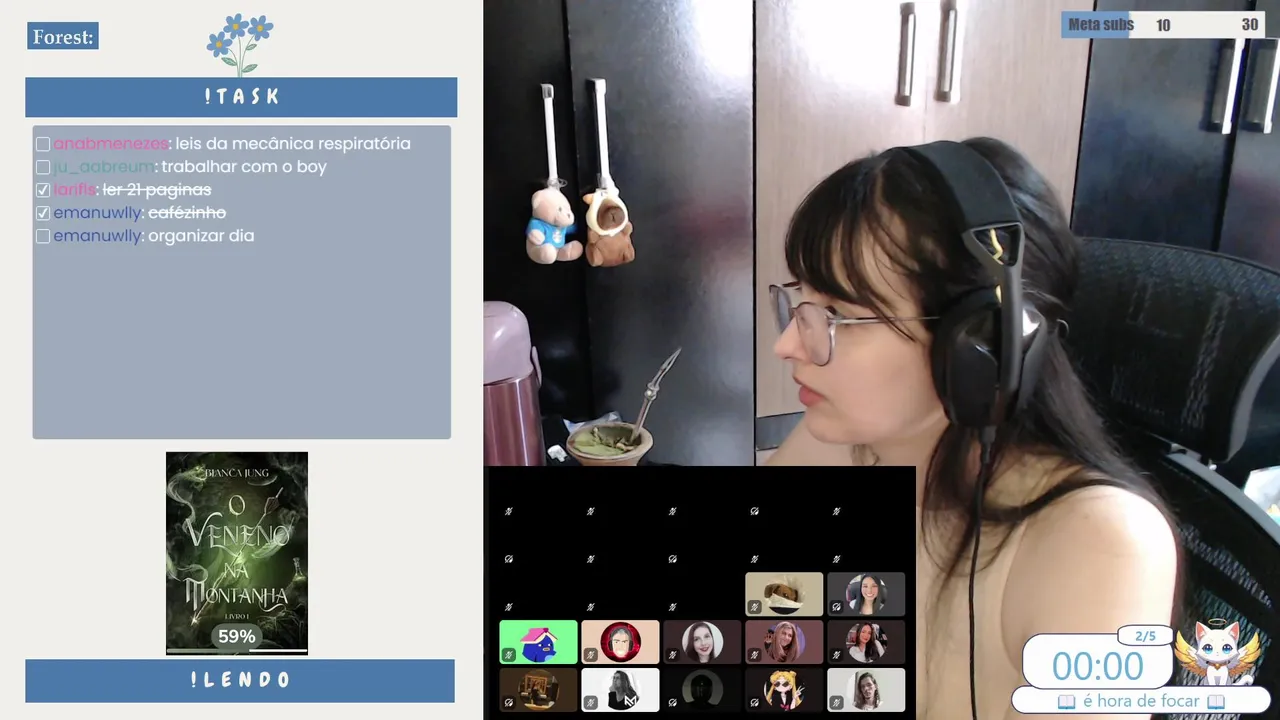Image resolution: width=1280 pixels, height=720 pixels.
Task: Click the 'Forest:' label
Action: [x=63, y=37]
